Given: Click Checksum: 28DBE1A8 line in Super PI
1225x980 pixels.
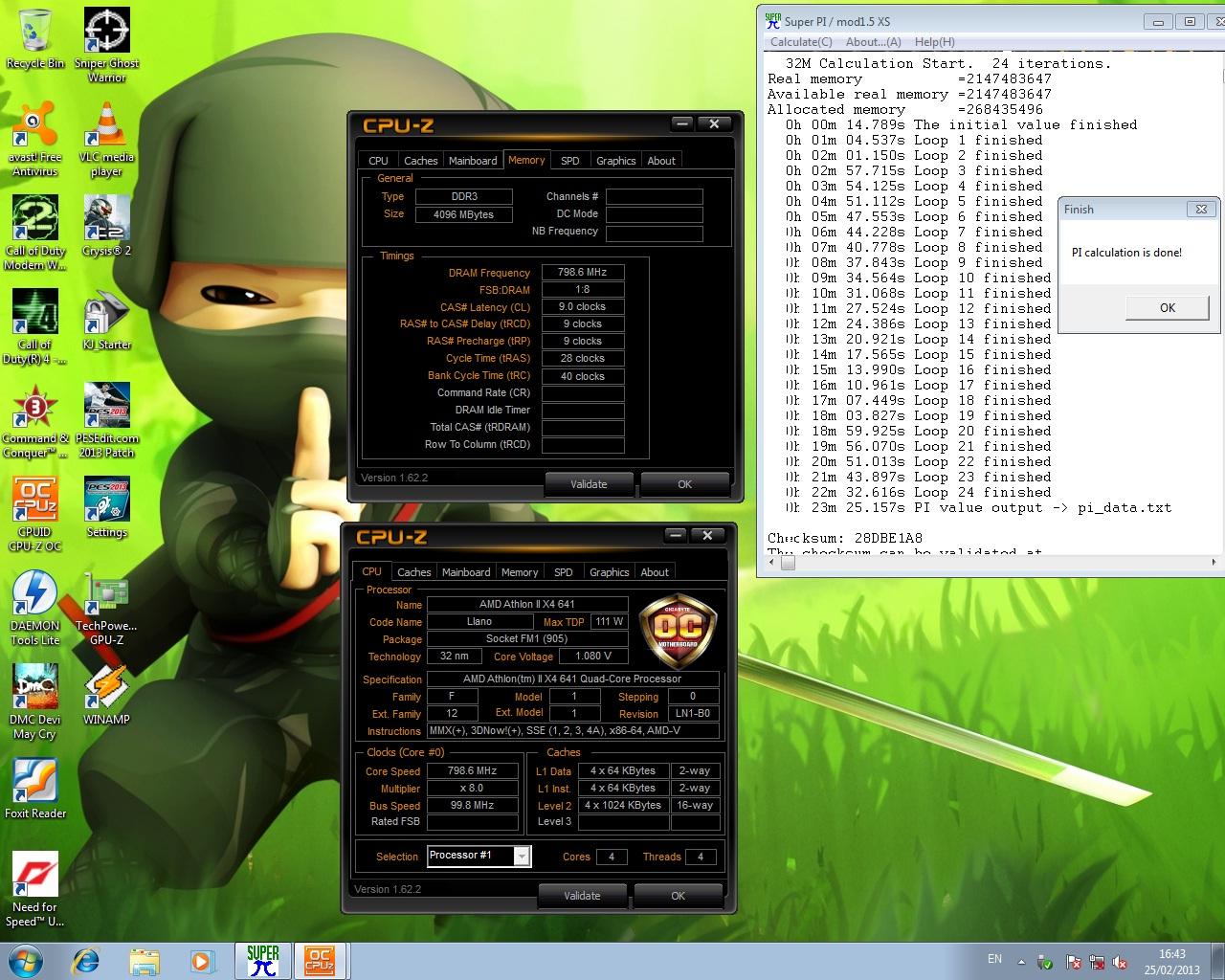Looking at the screenshot, I should 845,538.
